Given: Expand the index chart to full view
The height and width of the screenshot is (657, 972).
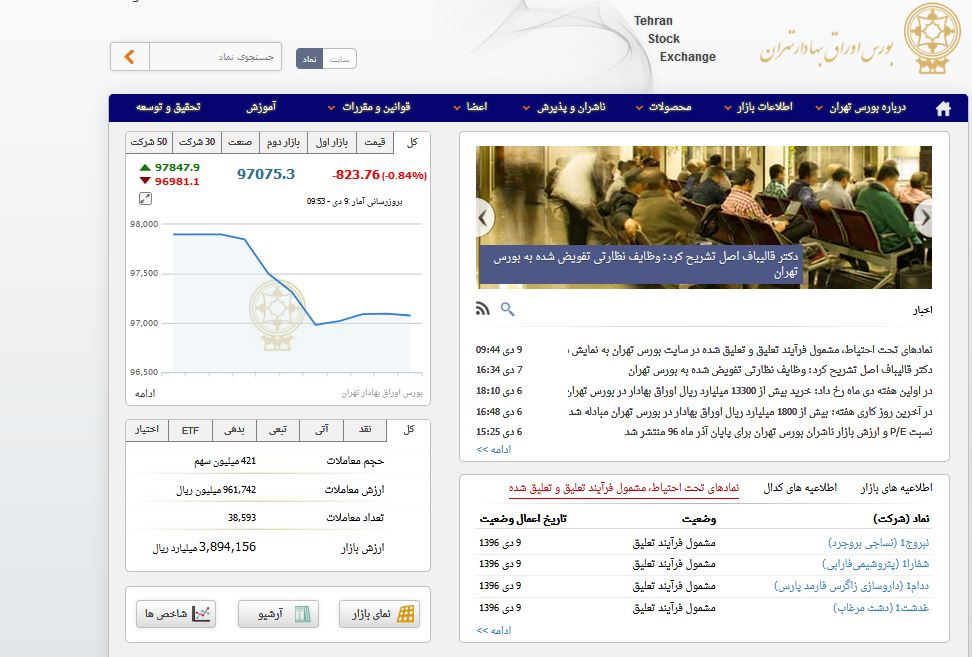Looking at the screenshot, I should 145,198.
